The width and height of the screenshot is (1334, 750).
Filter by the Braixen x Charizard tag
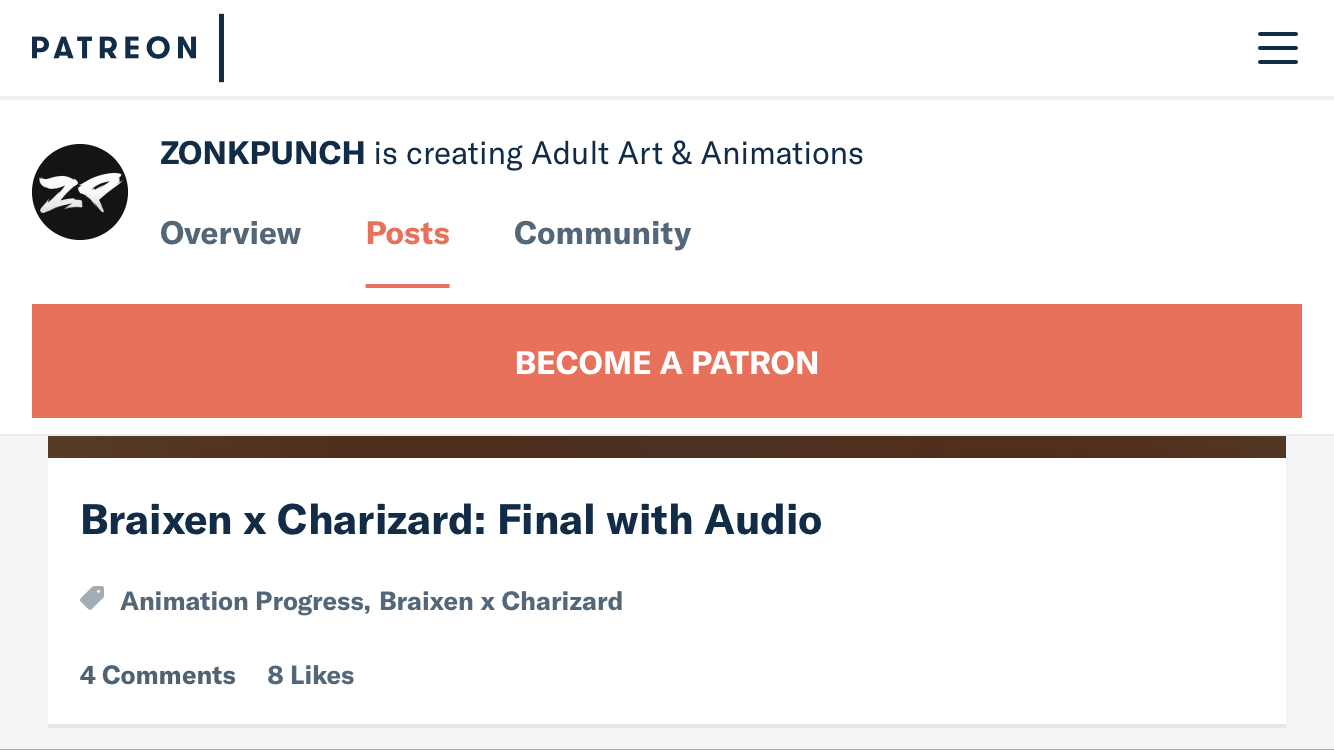[x=501, y=601]
